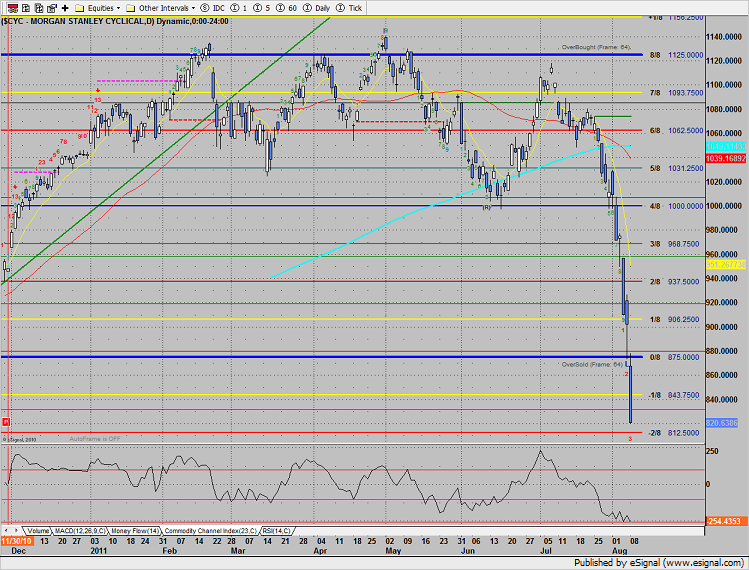Click the $CYC Morgan Stanley Cyclical chart title

(x=115, y=21)
